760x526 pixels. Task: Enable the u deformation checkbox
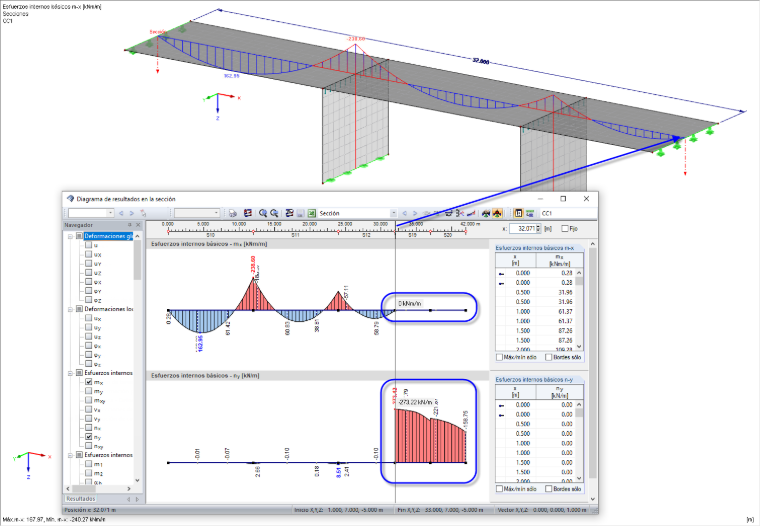coord(89,245)
